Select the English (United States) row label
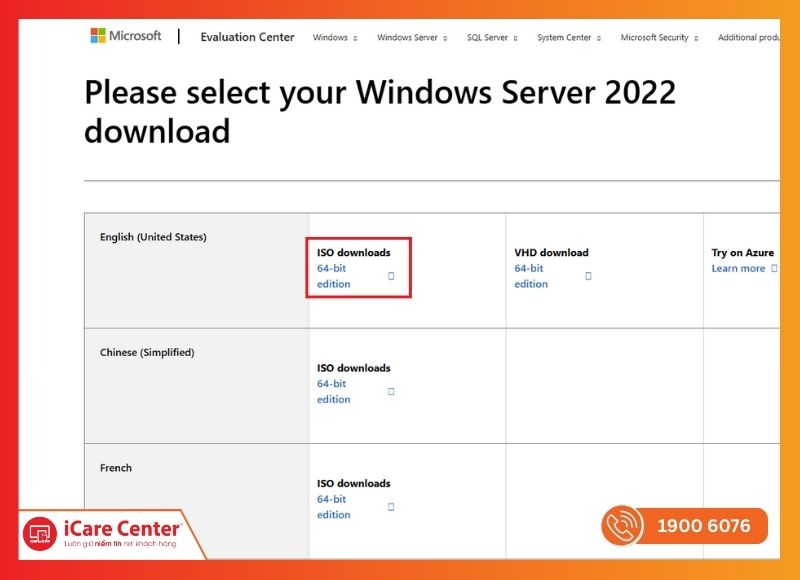Screen dimensions: 800x580 pyautogui.click(x=153, y=237)
